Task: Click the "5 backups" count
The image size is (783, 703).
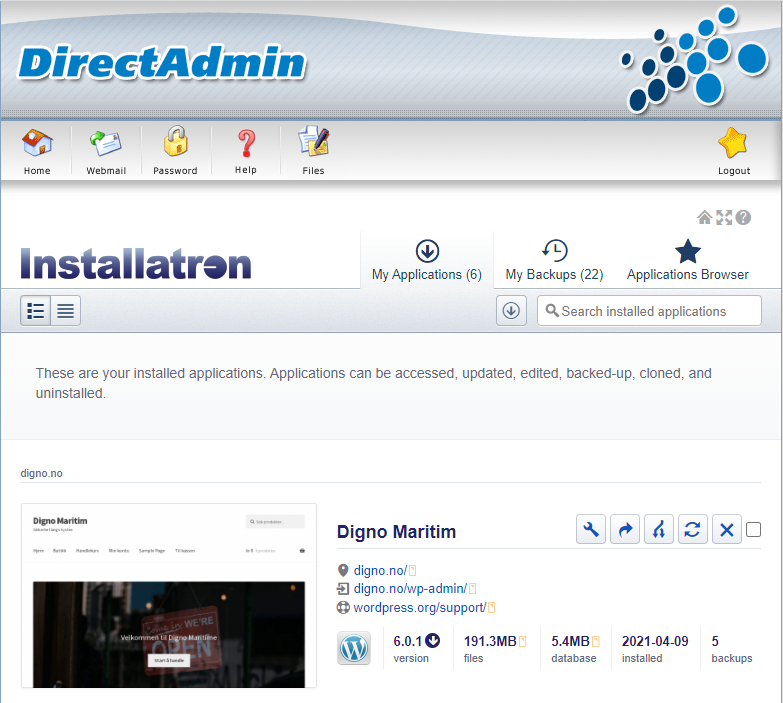Action: [732, 649]
